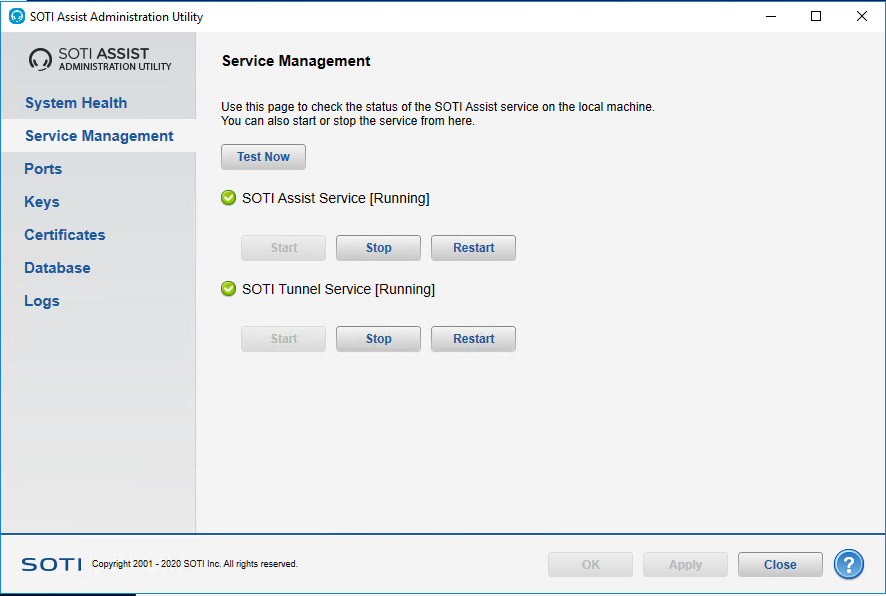886x596 pixels.
Task: Click the SOTI logo in the footer
Action: pos(51,564)
